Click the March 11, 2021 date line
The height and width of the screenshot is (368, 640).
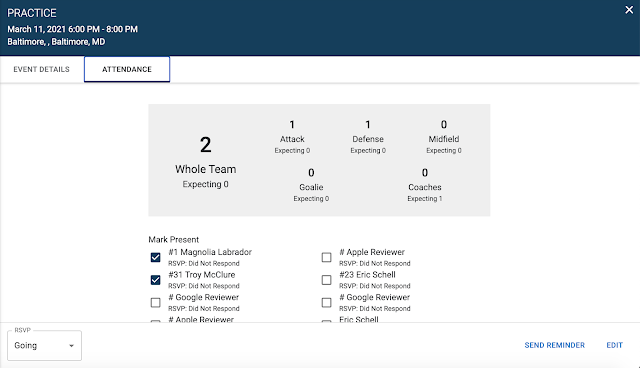pos(72,29)
